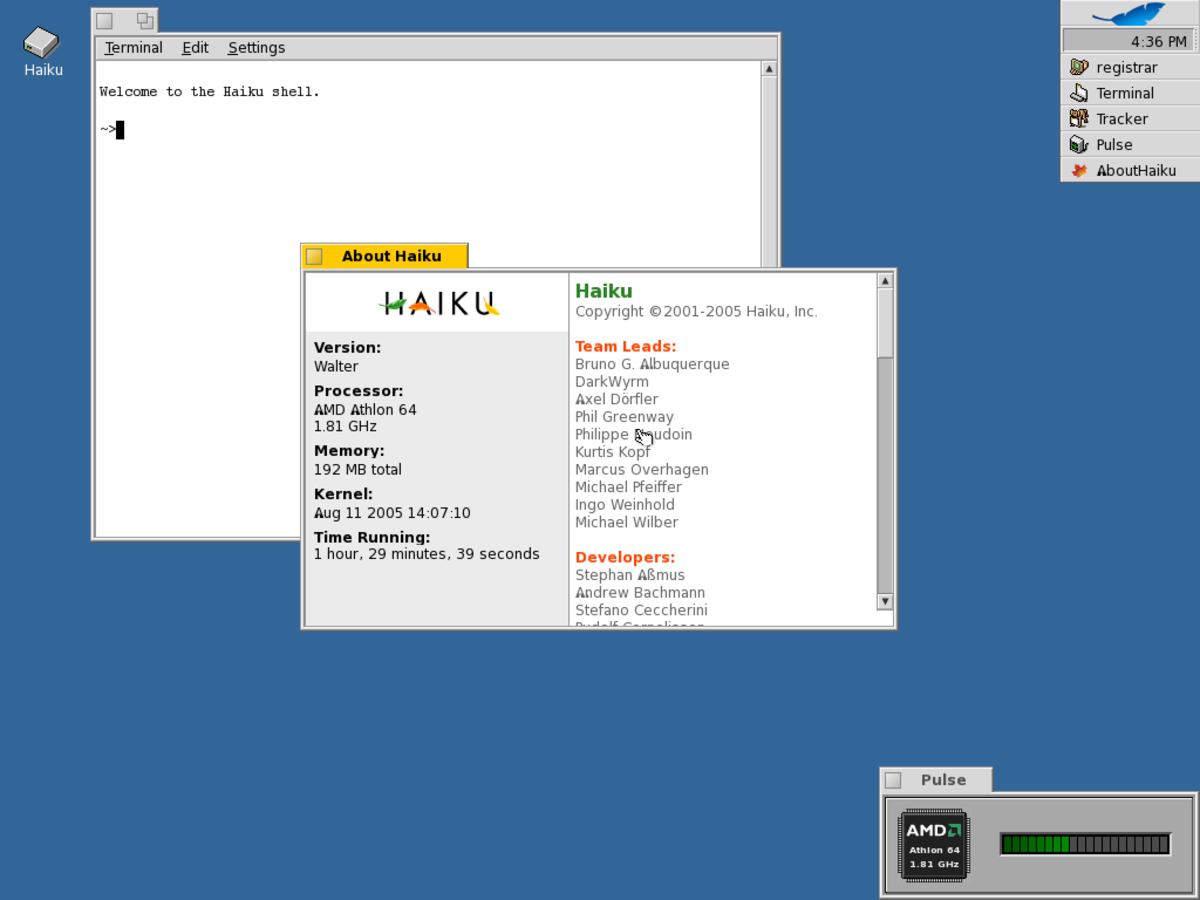This screenshot has height=900, width=1200.
Task: Click the Pulse CPU activity bar
Action: tap(1085, 844)
